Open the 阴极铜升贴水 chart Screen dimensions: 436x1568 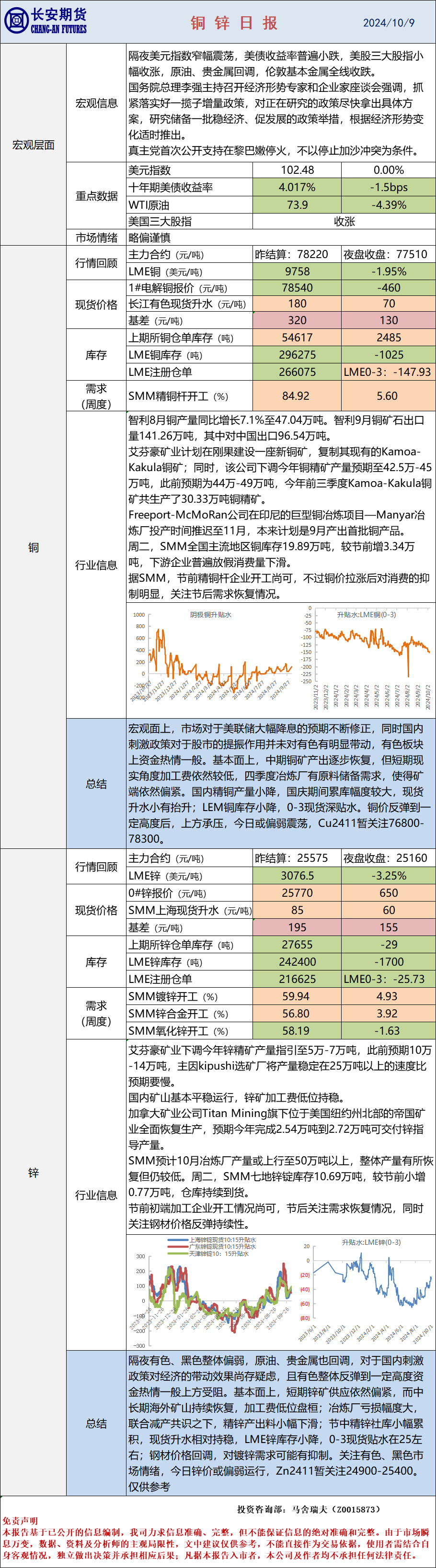[211, 659]
